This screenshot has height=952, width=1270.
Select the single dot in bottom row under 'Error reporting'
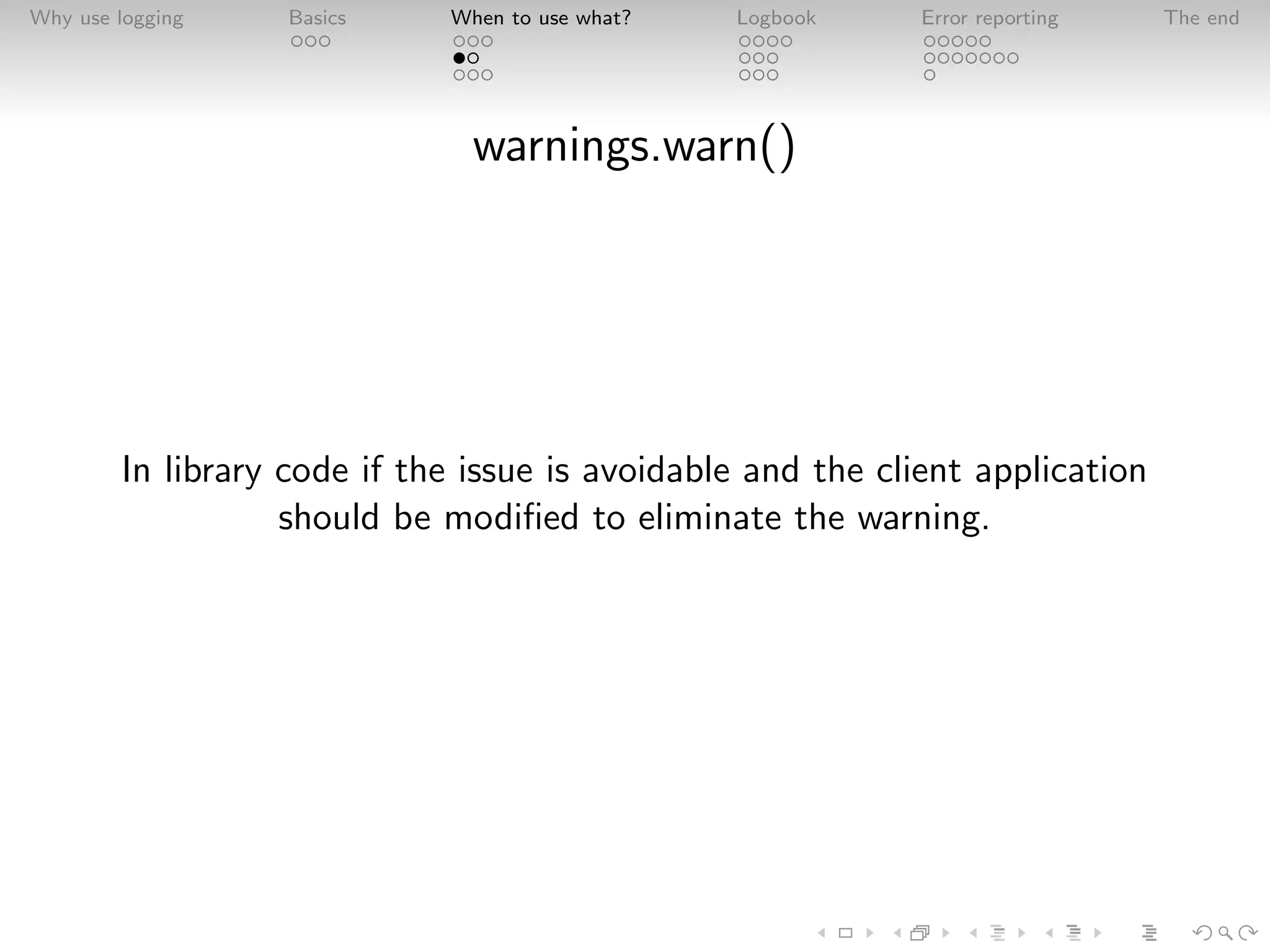[x=930, y=75]
